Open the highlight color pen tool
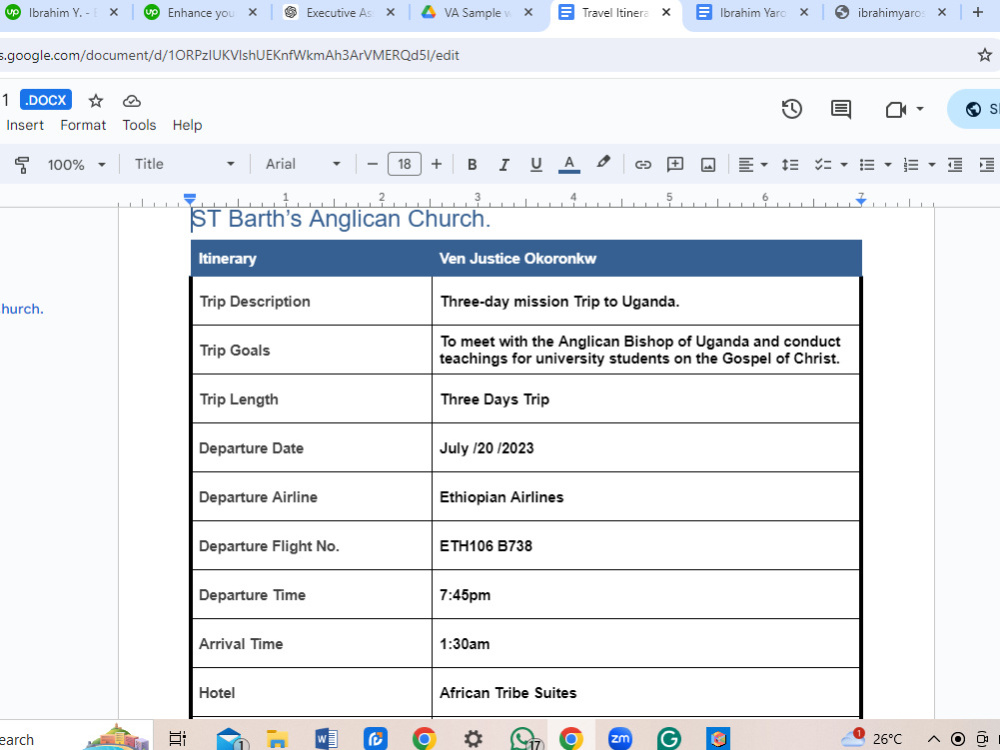The image size is (1000, 750). coord(603,163)
